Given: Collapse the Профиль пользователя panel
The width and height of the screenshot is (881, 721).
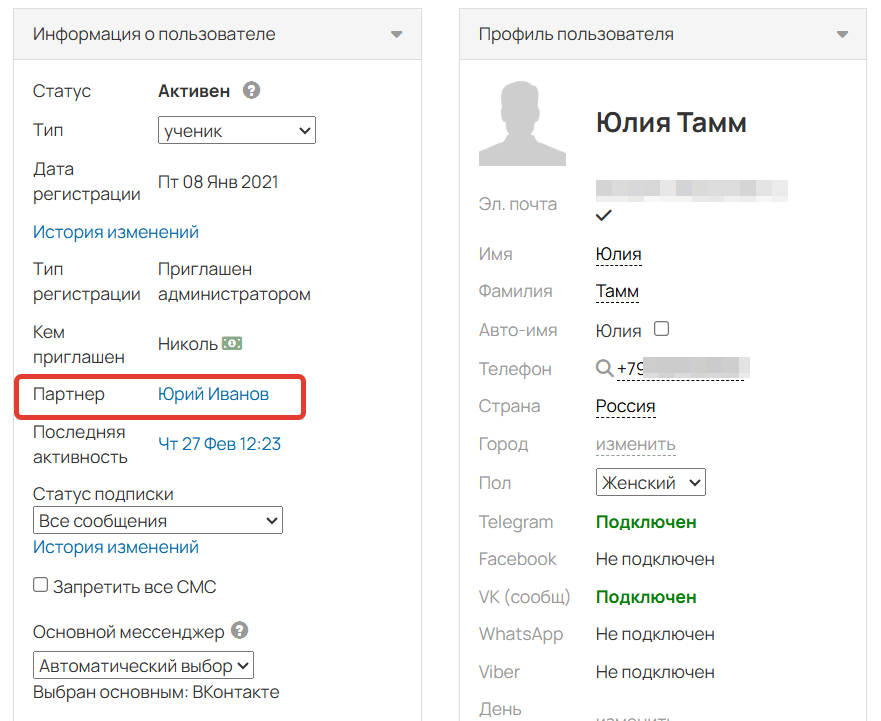Looking at the screenshot, I should pyautogui.click(x=841, y=33).
